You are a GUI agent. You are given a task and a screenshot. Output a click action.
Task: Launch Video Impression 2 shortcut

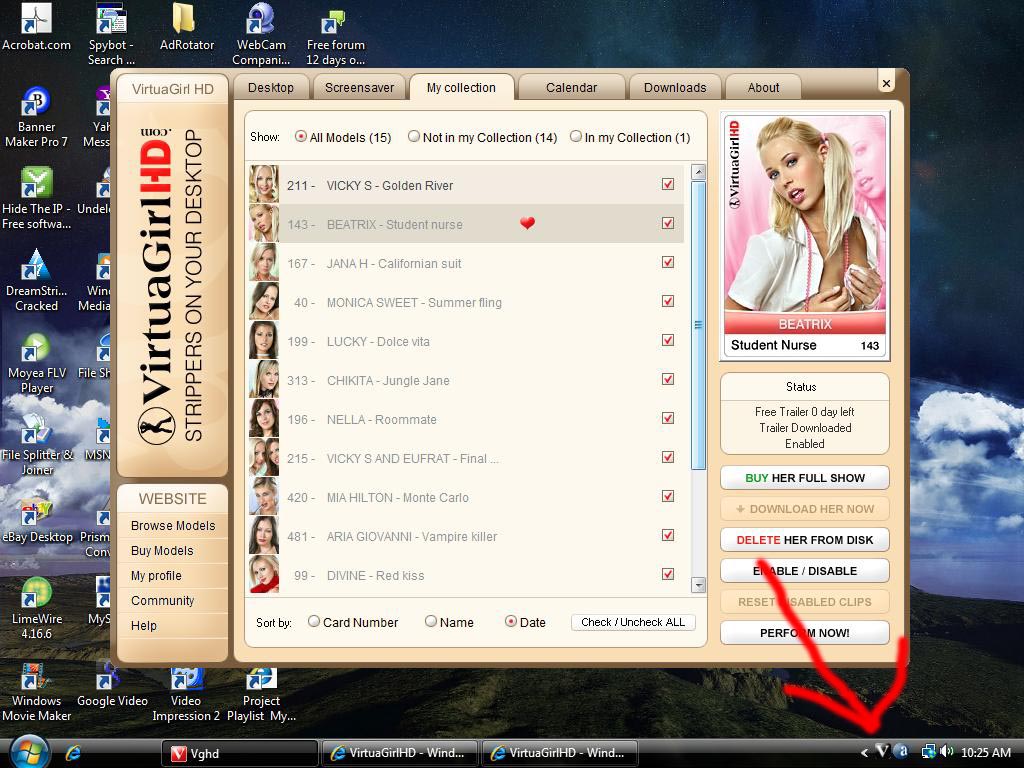point(185,695)
